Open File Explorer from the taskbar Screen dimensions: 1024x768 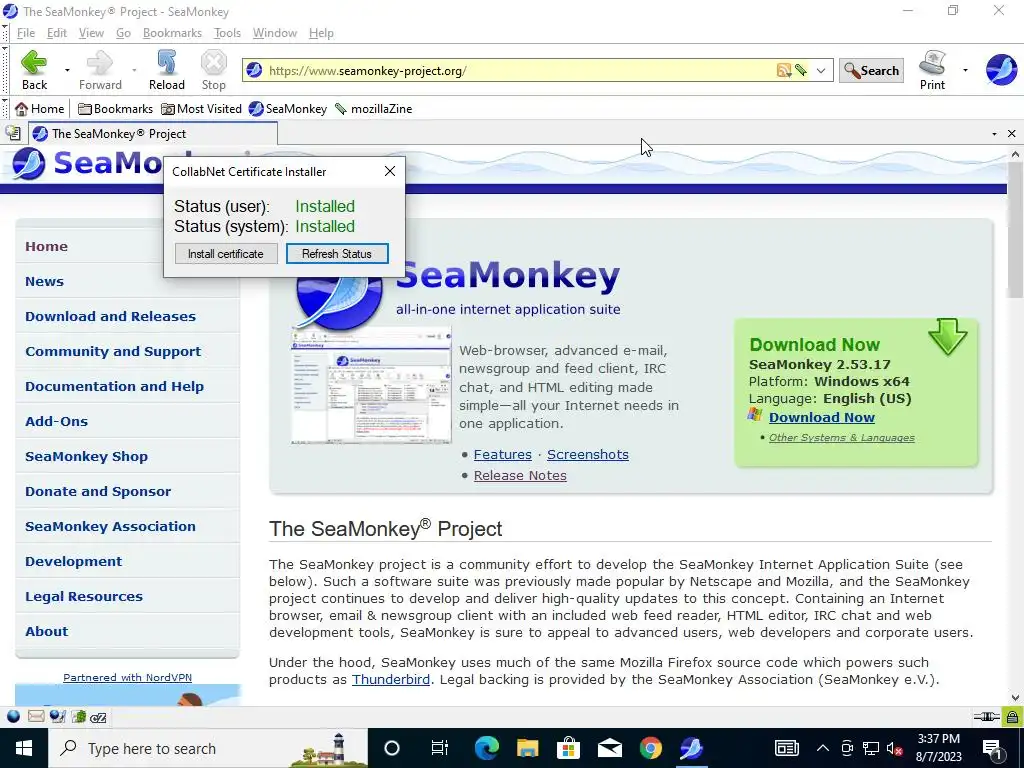(x=527, y=748)
